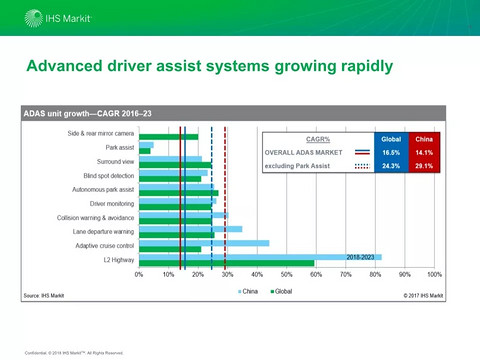Click the 2018-2023 annotation on L2 Highway bar

point(360,257)
